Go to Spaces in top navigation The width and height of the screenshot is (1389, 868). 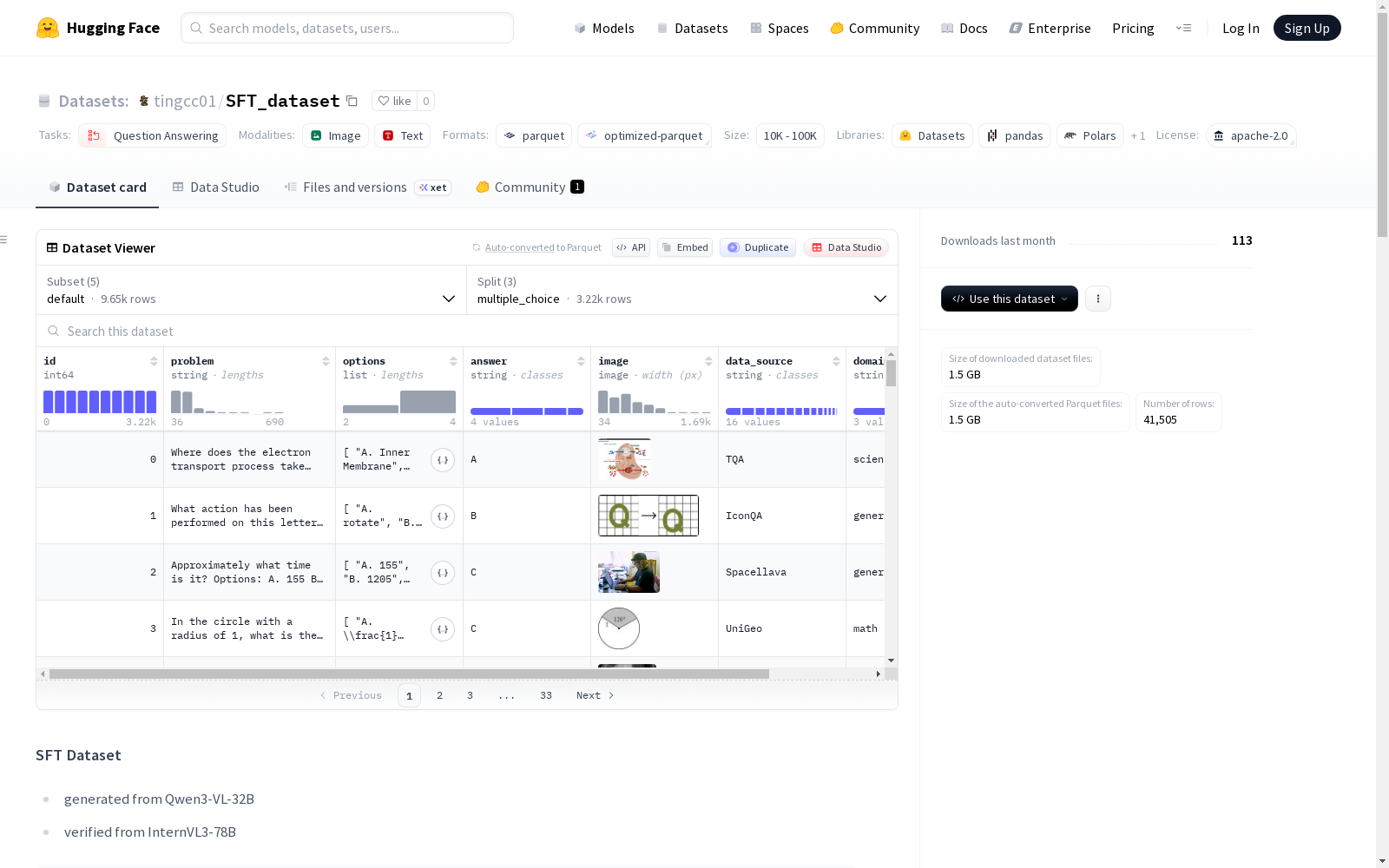point(780,28)
